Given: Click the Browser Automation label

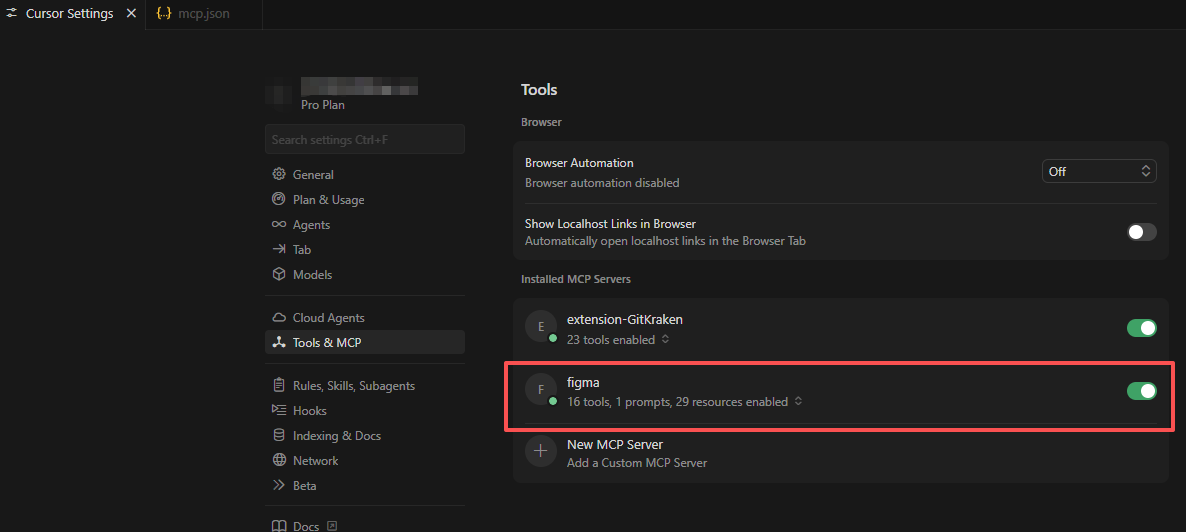Looking at the screenshot, I should (x=579, y=163).
